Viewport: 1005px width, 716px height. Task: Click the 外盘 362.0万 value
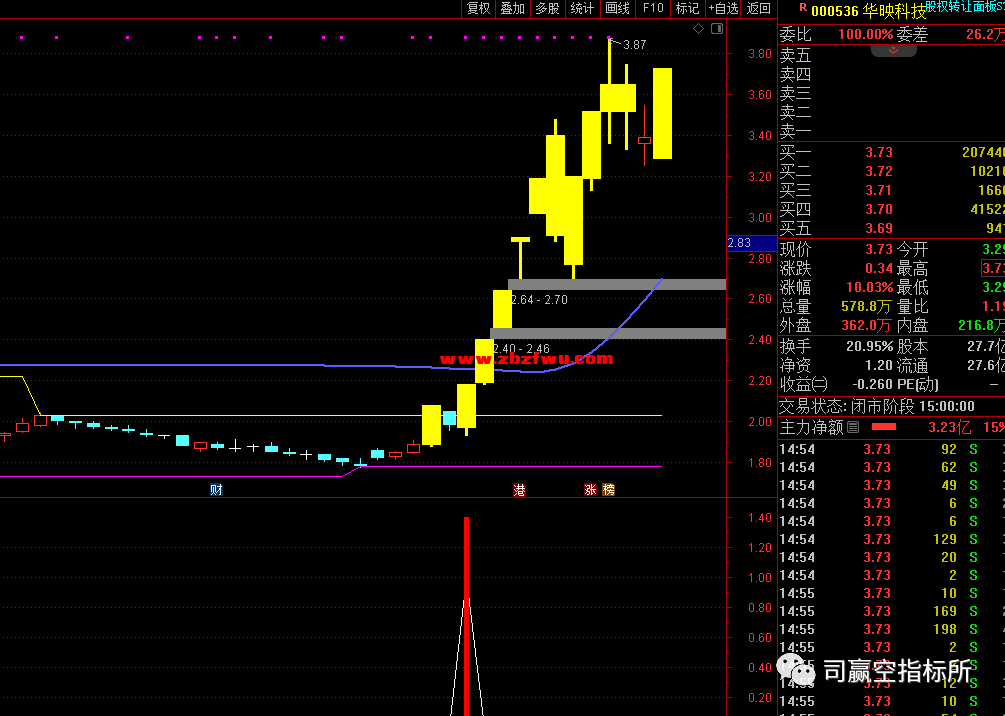click(867, 326)
